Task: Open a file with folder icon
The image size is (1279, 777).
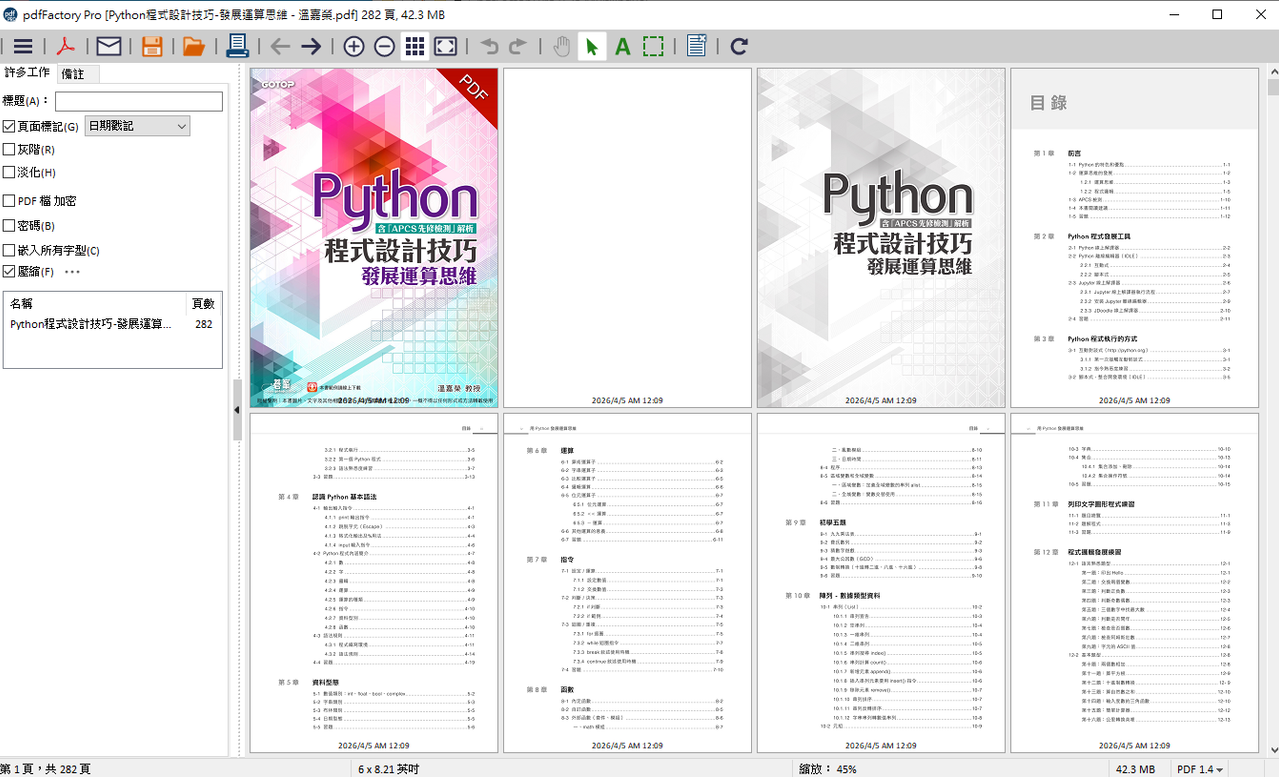Action: pos(194,46)
